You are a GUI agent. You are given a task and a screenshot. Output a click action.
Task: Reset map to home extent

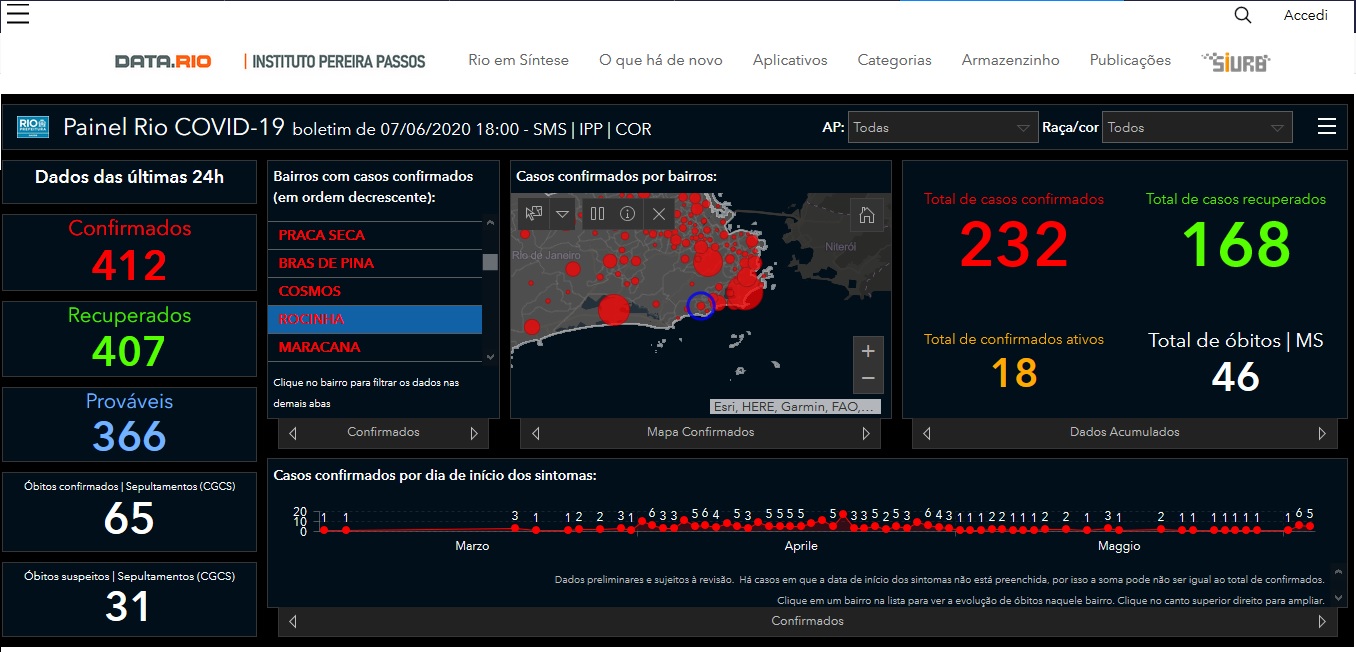tap(867, 215)
